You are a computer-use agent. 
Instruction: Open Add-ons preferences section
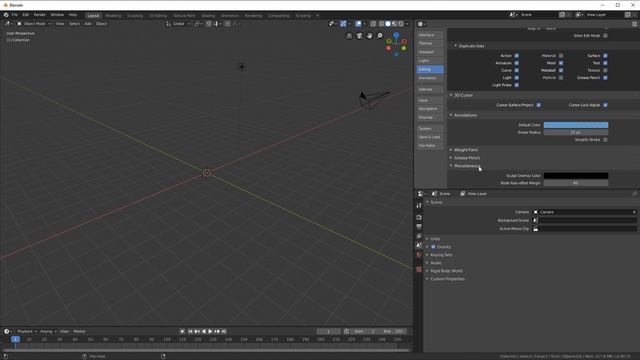430,89
